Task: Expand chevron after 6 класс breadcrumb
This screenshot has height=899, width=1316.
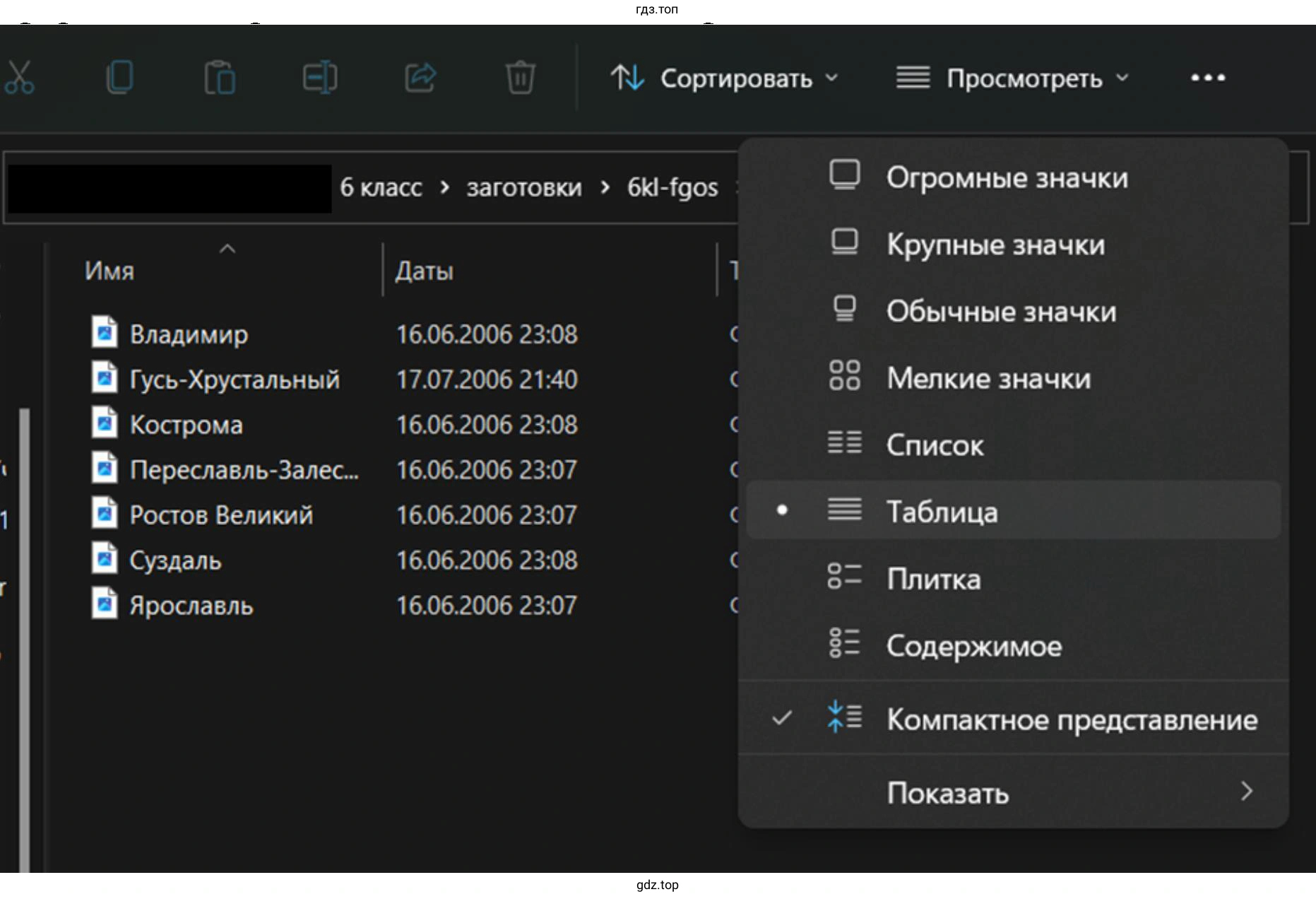Action: (444, 188)
